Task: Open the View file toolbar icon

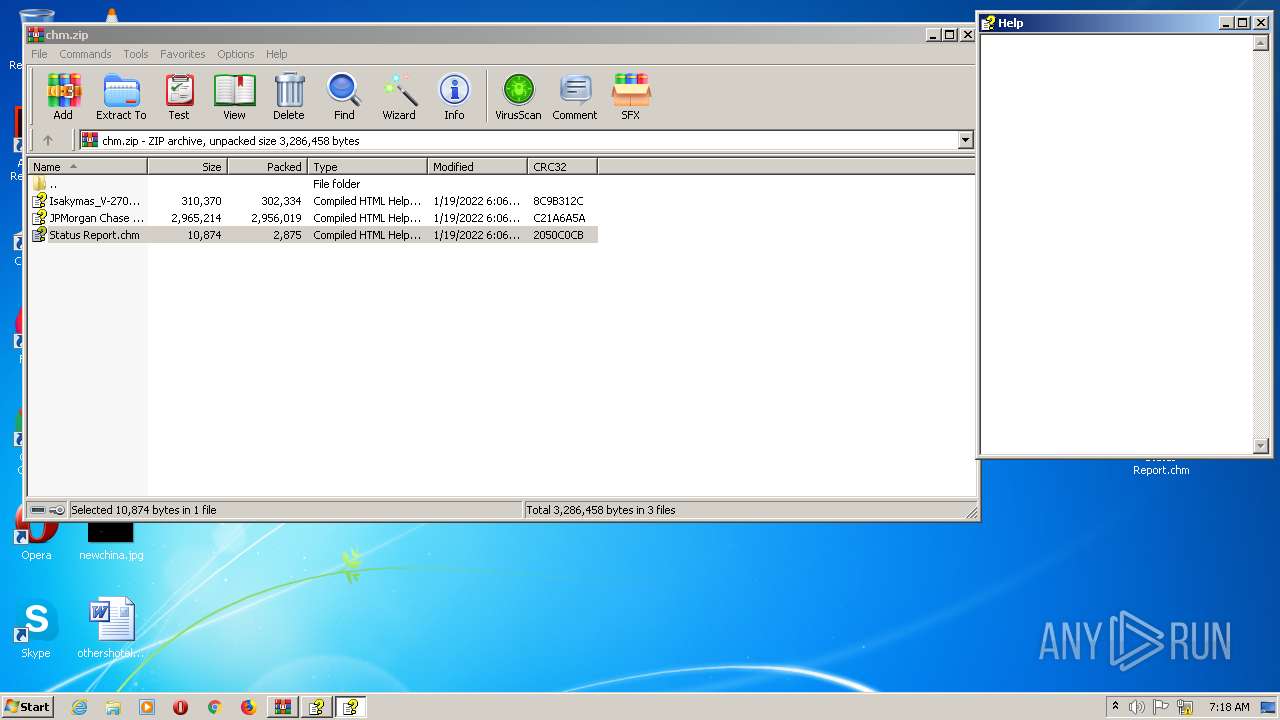Action: tap(234, 97)
